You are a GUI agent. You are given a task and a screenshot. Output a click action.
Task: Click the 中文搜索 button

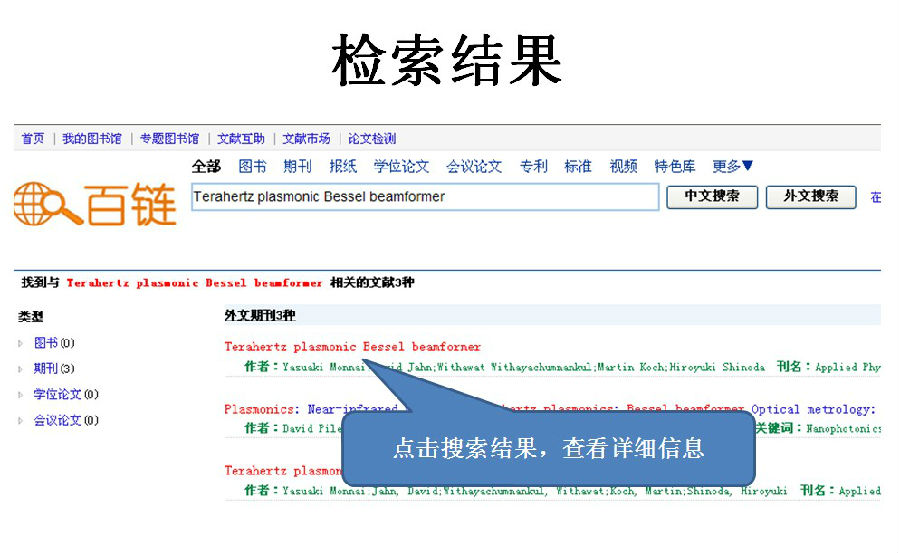point(712,196)
